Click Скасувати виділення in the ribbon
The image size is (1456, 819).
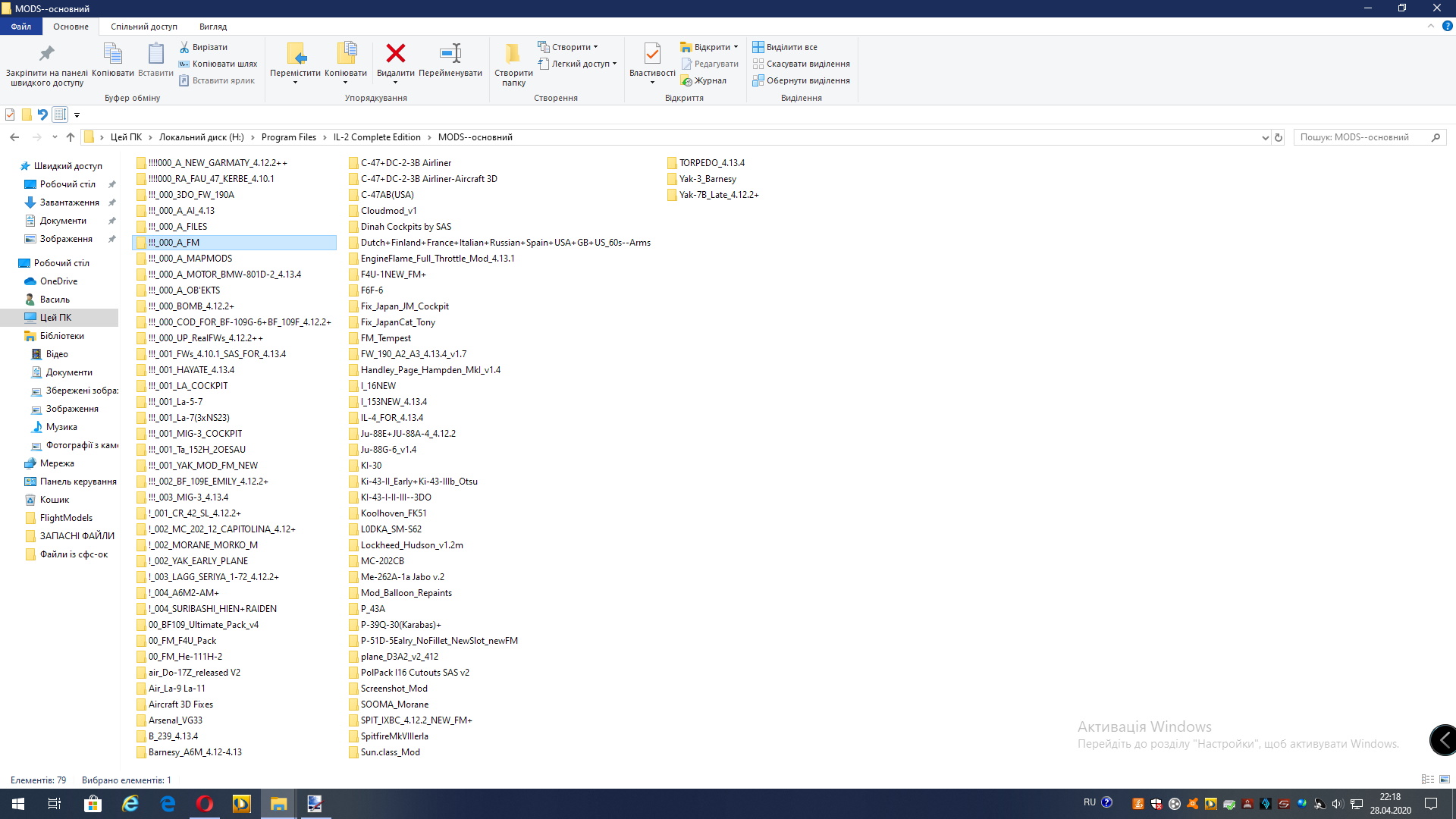(801, 64)
